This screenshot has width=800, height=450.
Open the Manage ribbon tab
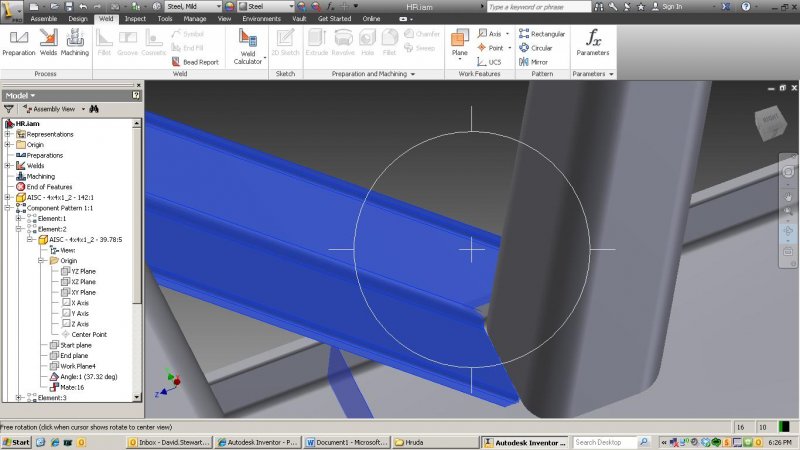[195, 19]
